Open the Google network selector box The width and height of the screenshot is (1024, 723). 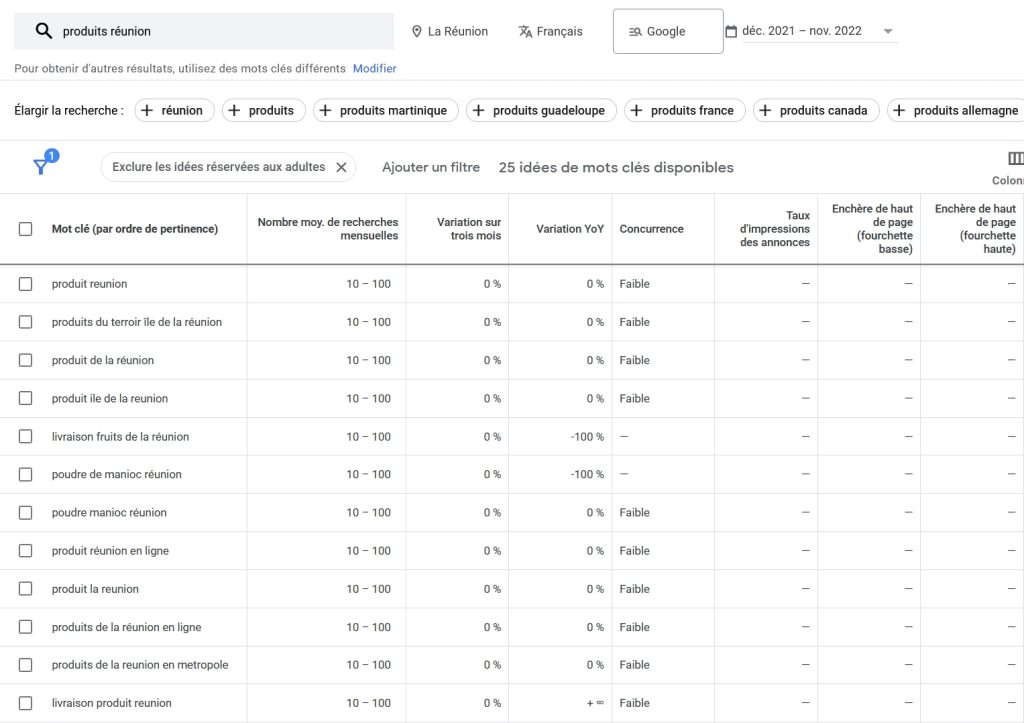point(667,31)
